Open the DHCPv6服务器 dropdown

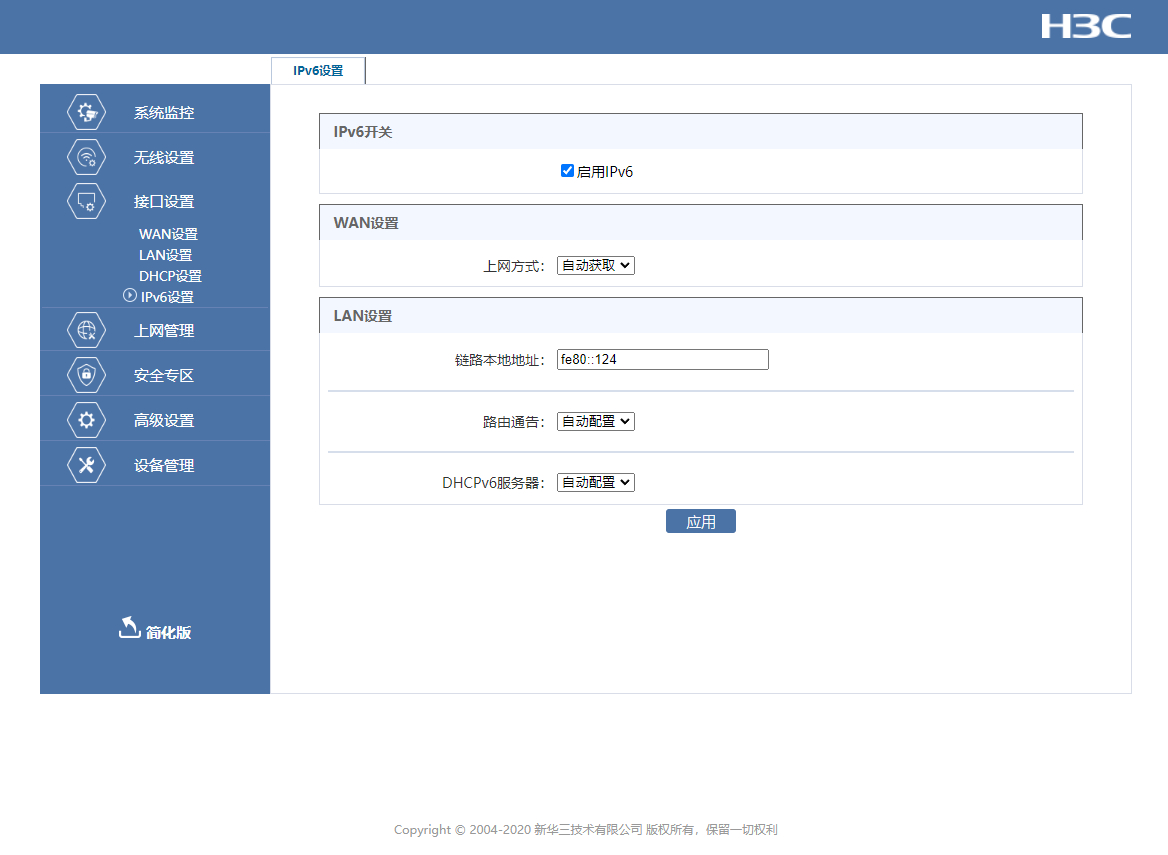(x=596, y=482)
